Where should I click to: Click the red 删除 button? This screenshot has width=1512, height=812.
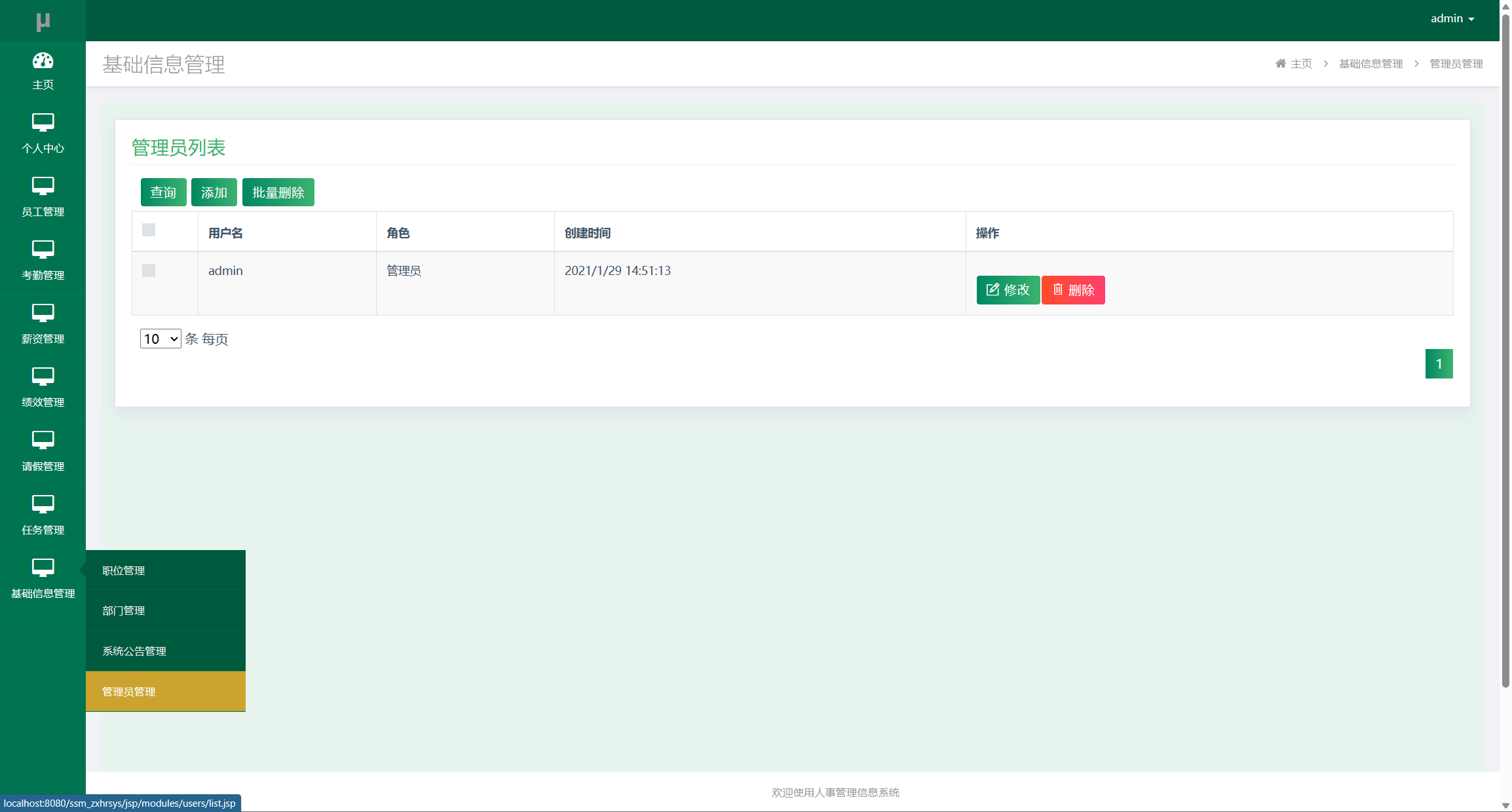[1073, 290]
